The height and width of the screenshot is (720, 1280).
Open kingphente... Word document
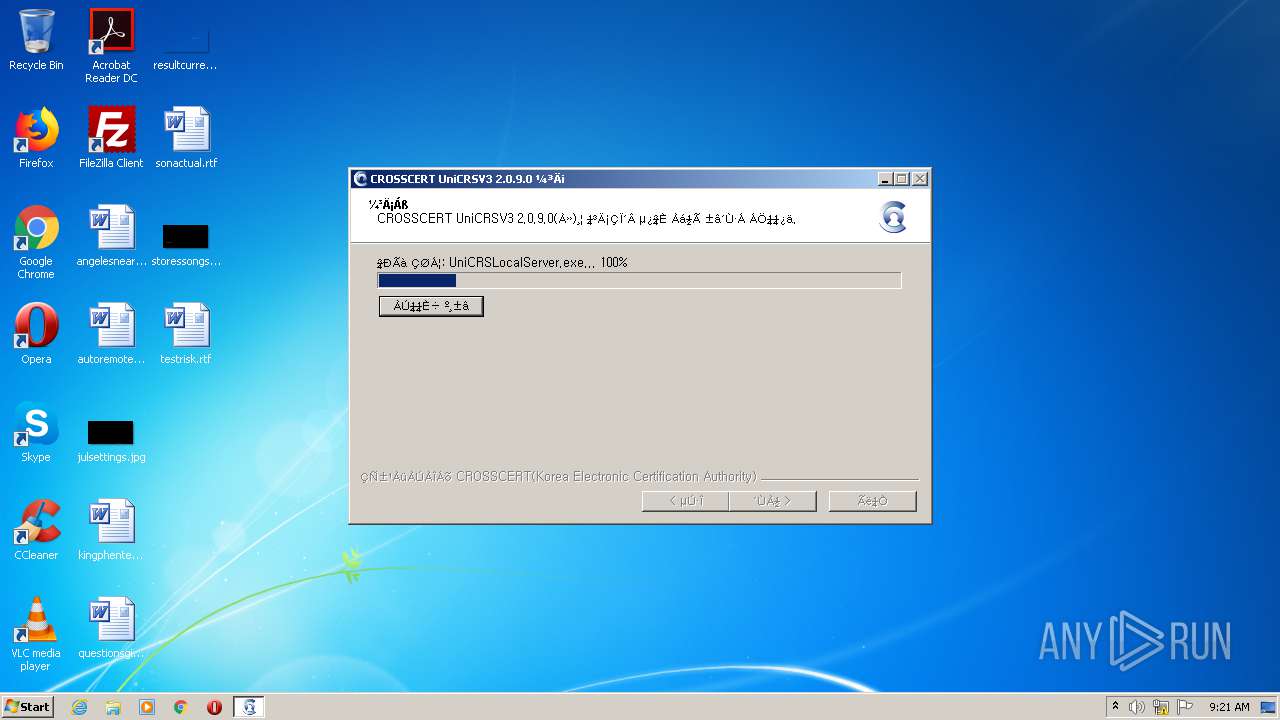click(x=111, y=530)
